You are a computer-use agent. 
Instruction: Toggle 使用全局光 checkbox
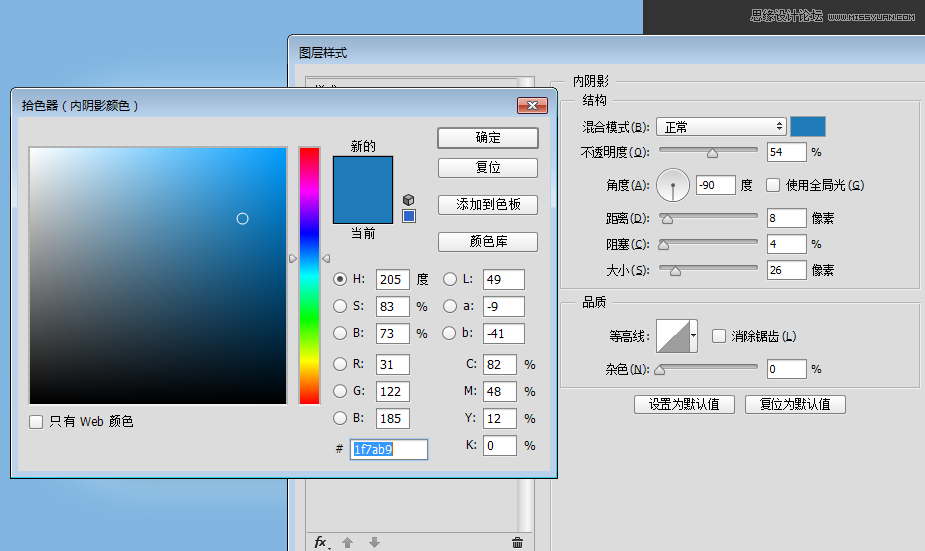[x=773, y=185]
